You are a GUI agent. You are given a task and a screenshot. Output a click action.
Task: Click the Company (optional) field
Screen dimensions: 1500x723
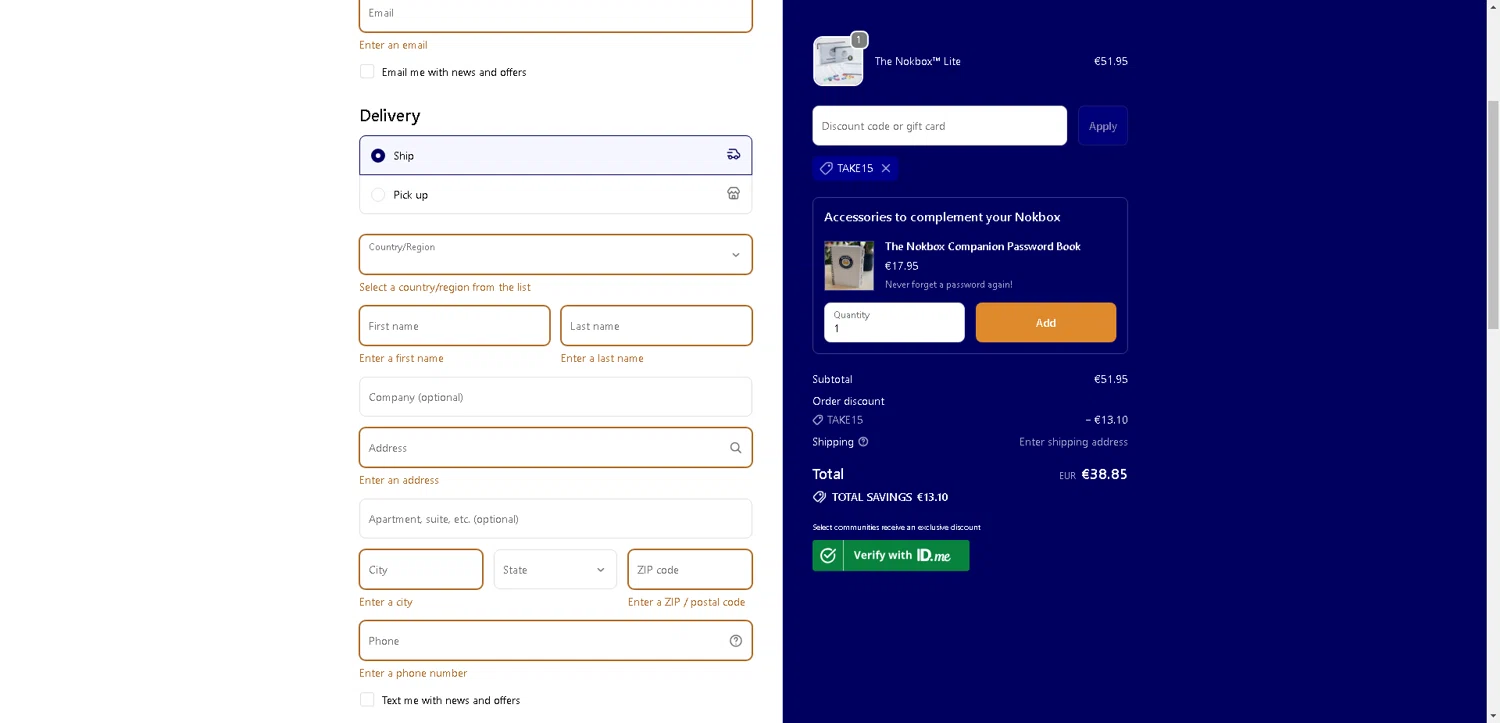(555, 397)
